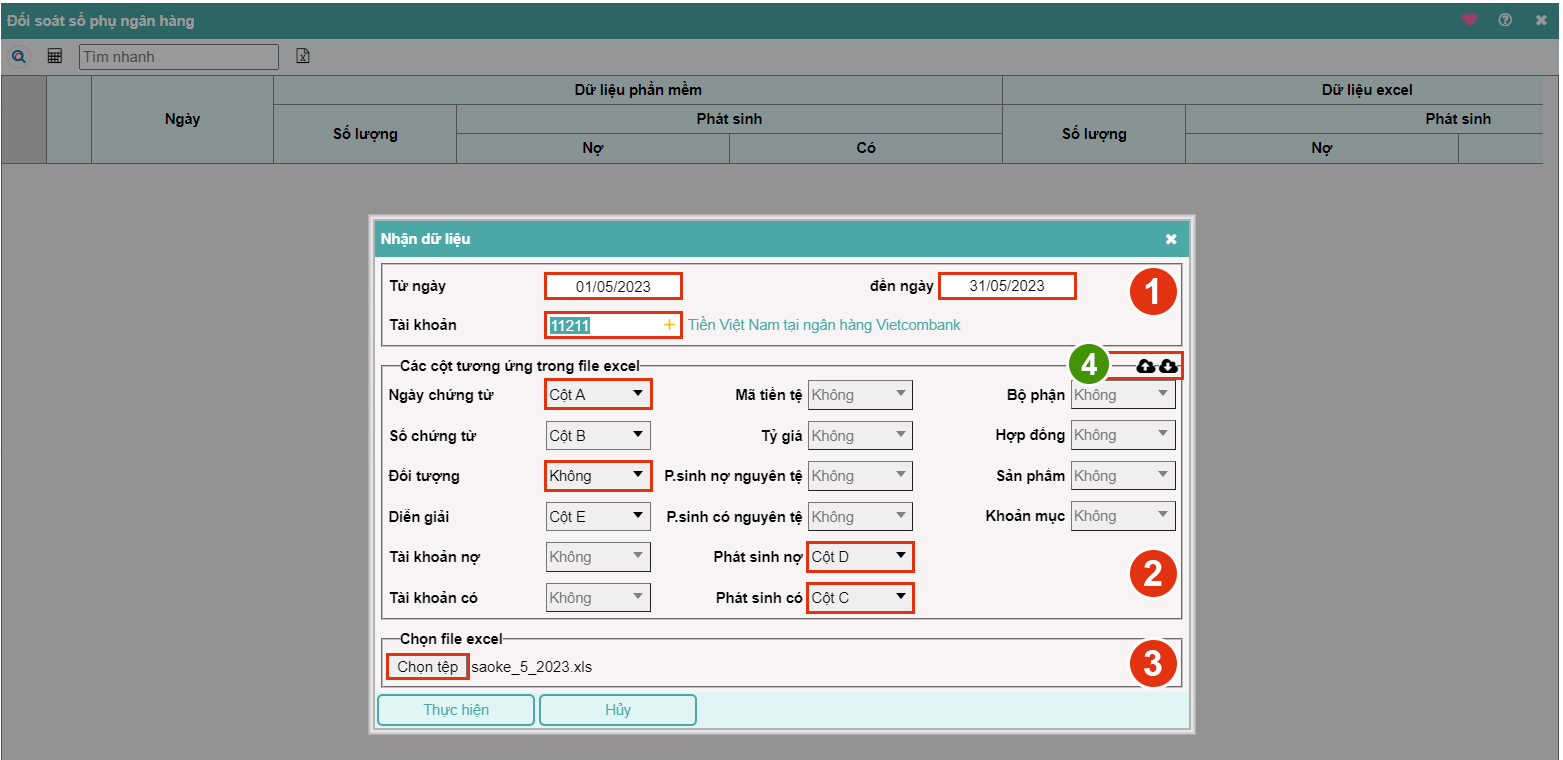Click Chọn tệp to choose Excel file
The width and height of the screenshot is (1563, 760).
tap(428, 667)
